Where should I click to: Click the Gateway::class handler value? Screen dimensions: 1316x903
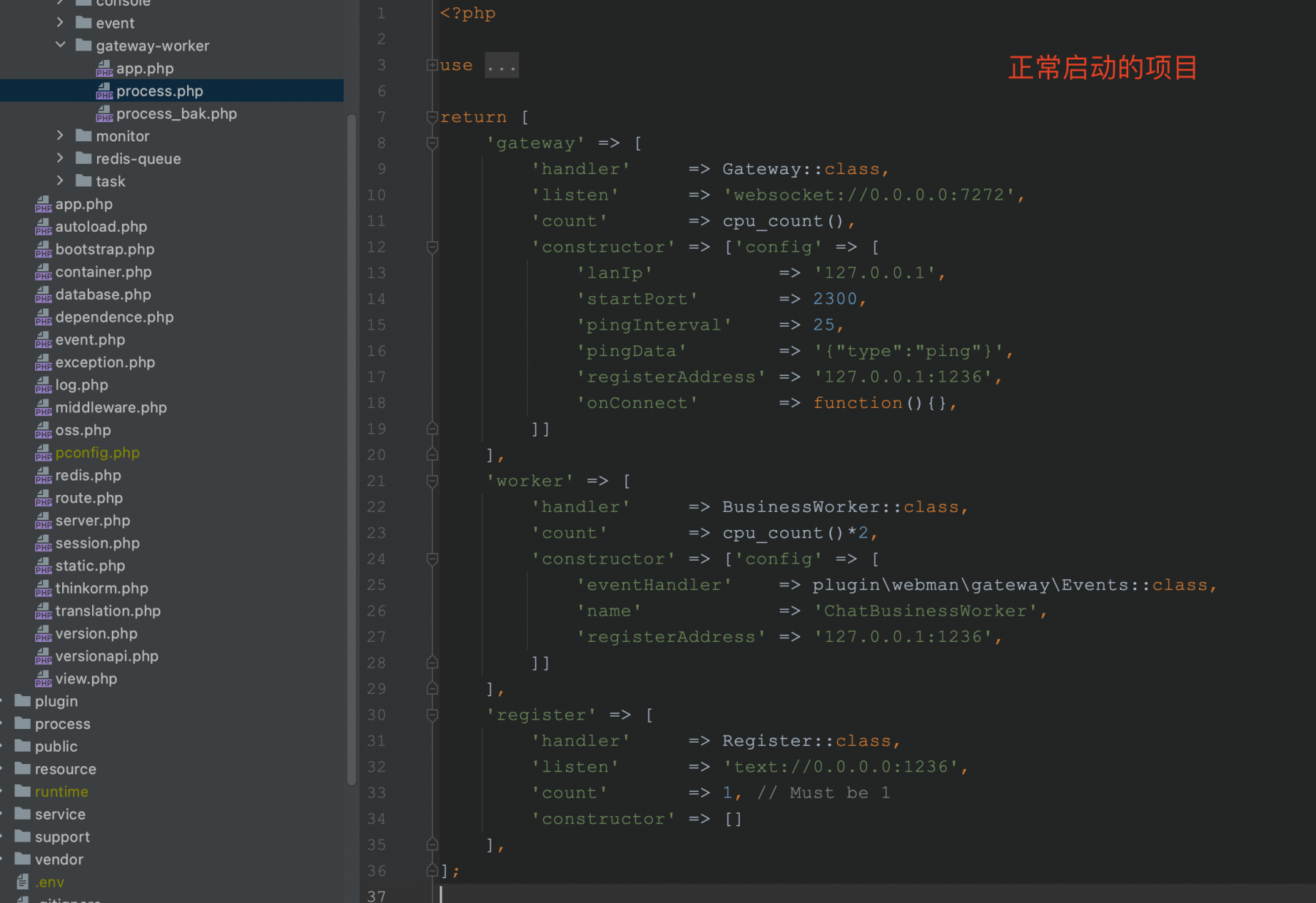801,170
